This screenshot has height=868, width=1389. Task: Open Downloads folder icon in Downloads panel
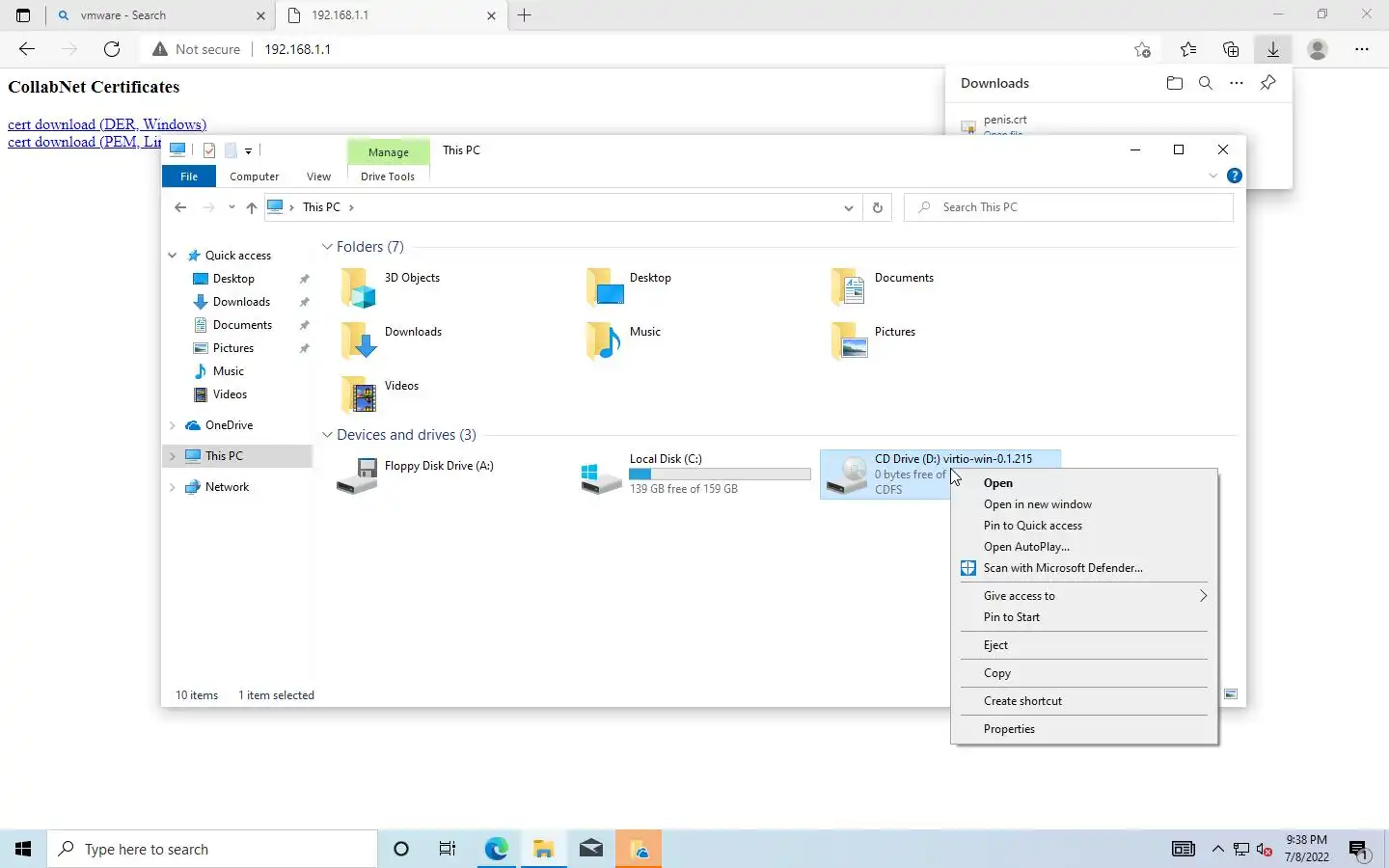tap(1174, 83)
